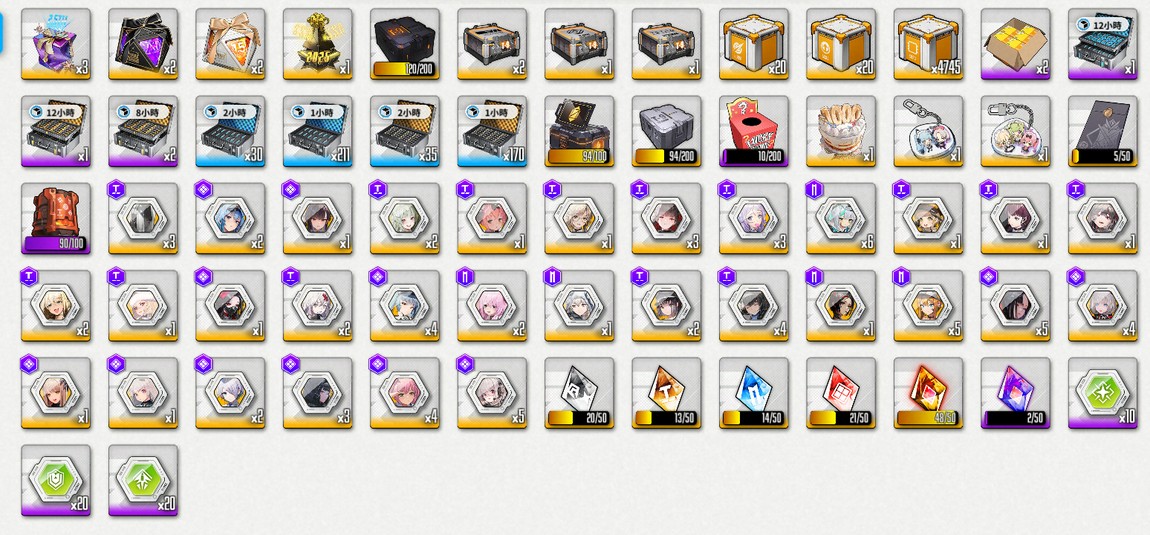This screenshot has height=535, width=1150.
Task: Select the cardboard box item x2
Action: coord(1016,43)
